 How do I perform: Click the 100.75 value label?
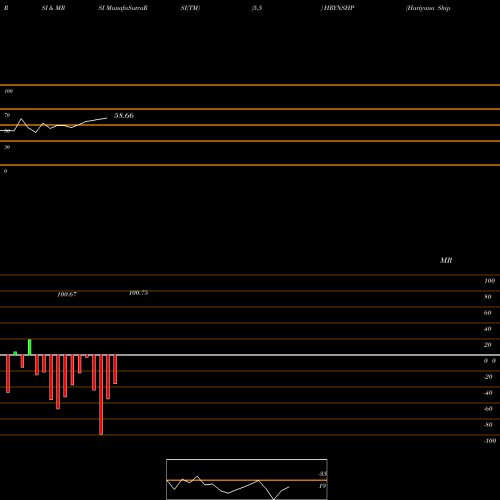pyautogui.click(x=138, y=293)
